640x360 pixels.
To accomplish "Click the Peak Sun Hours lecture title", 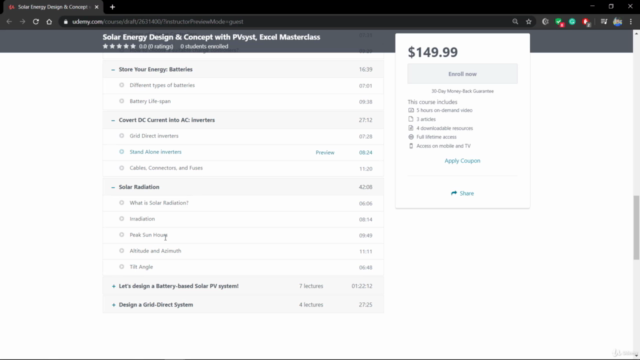I will point(149,235).
